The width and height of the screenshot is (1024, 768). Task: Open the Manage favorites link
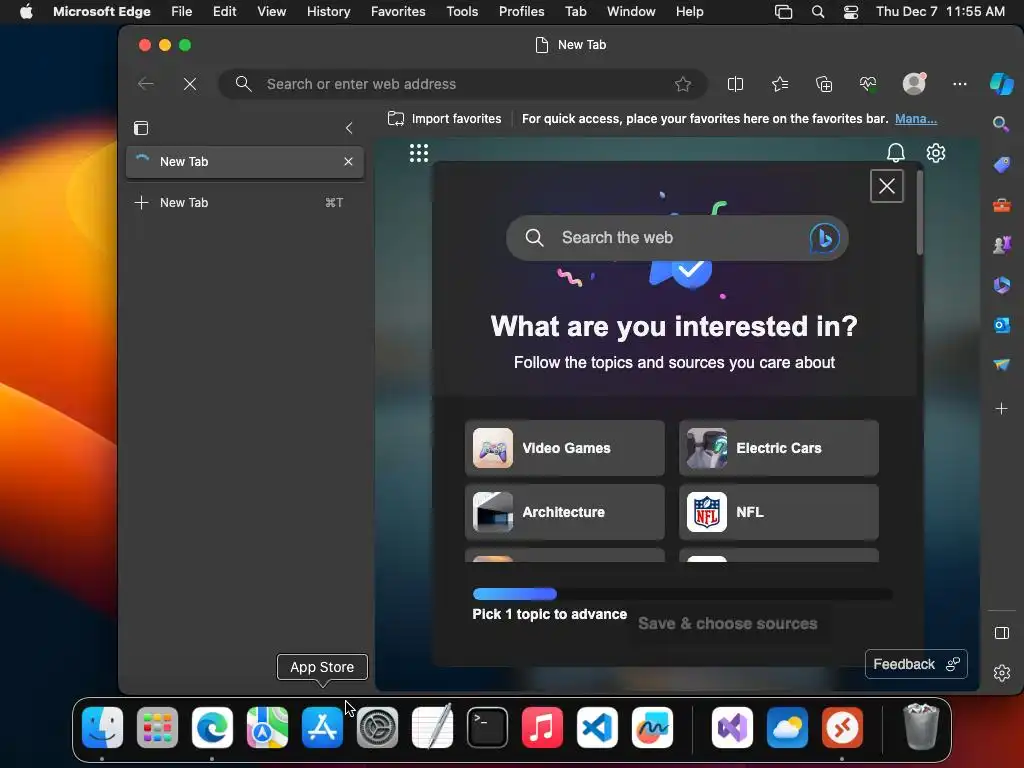tap(916, 119)
